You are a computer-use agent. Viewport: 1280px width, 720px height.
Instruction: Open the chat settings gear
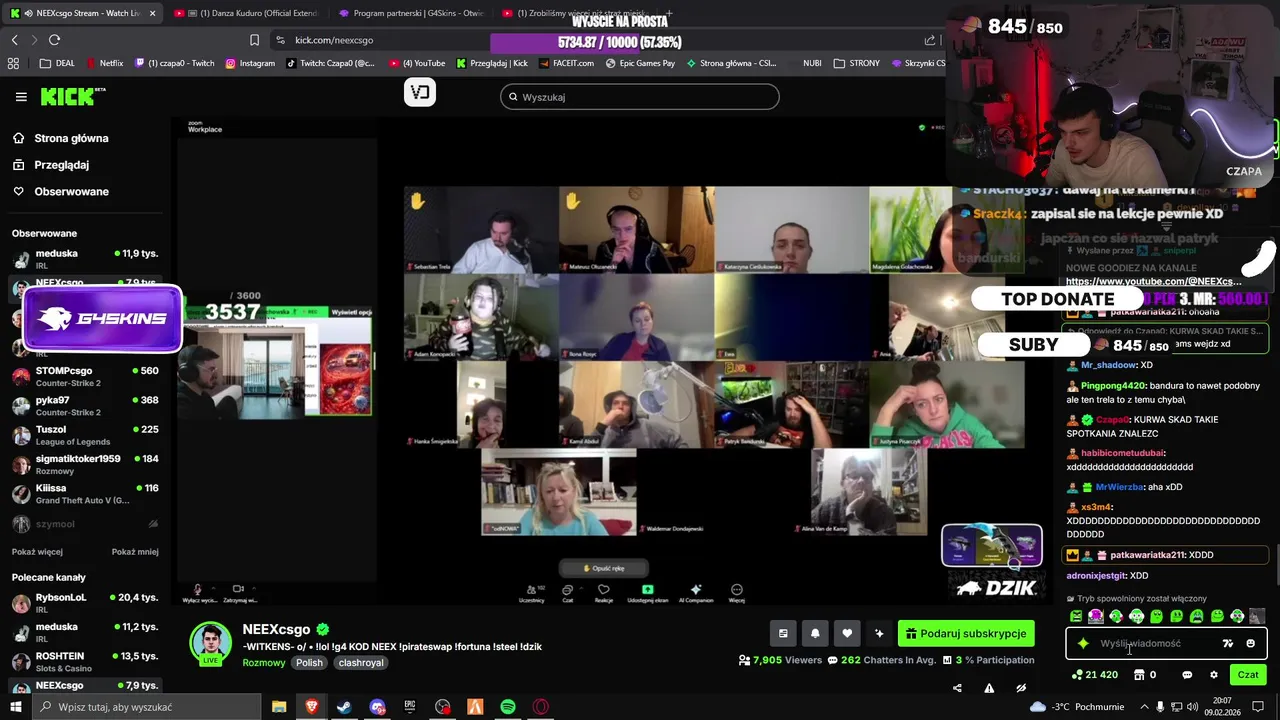[x=1214, y=675]
